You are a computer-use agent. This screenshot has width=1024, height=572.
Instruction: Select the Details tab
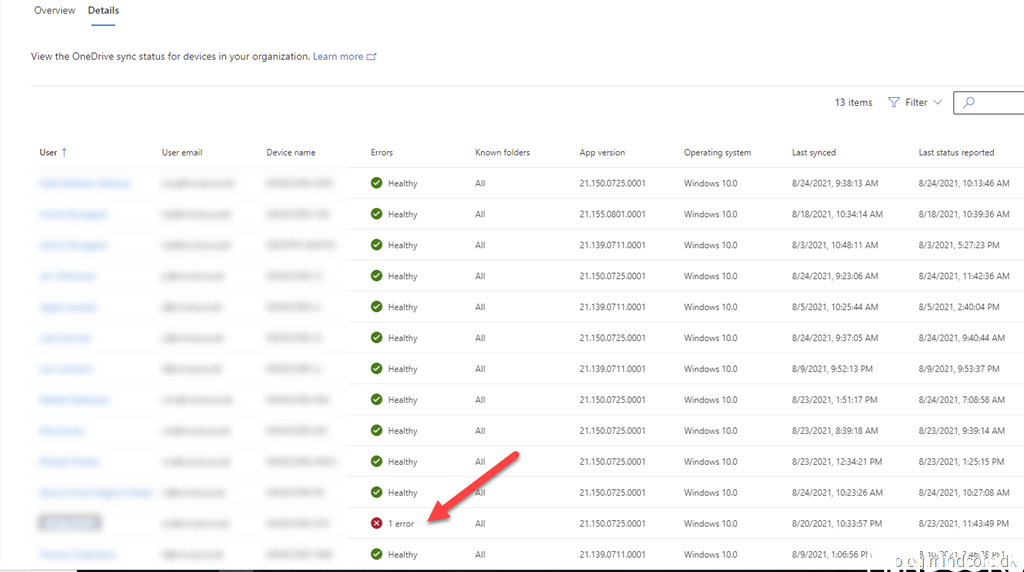(103, 10)
